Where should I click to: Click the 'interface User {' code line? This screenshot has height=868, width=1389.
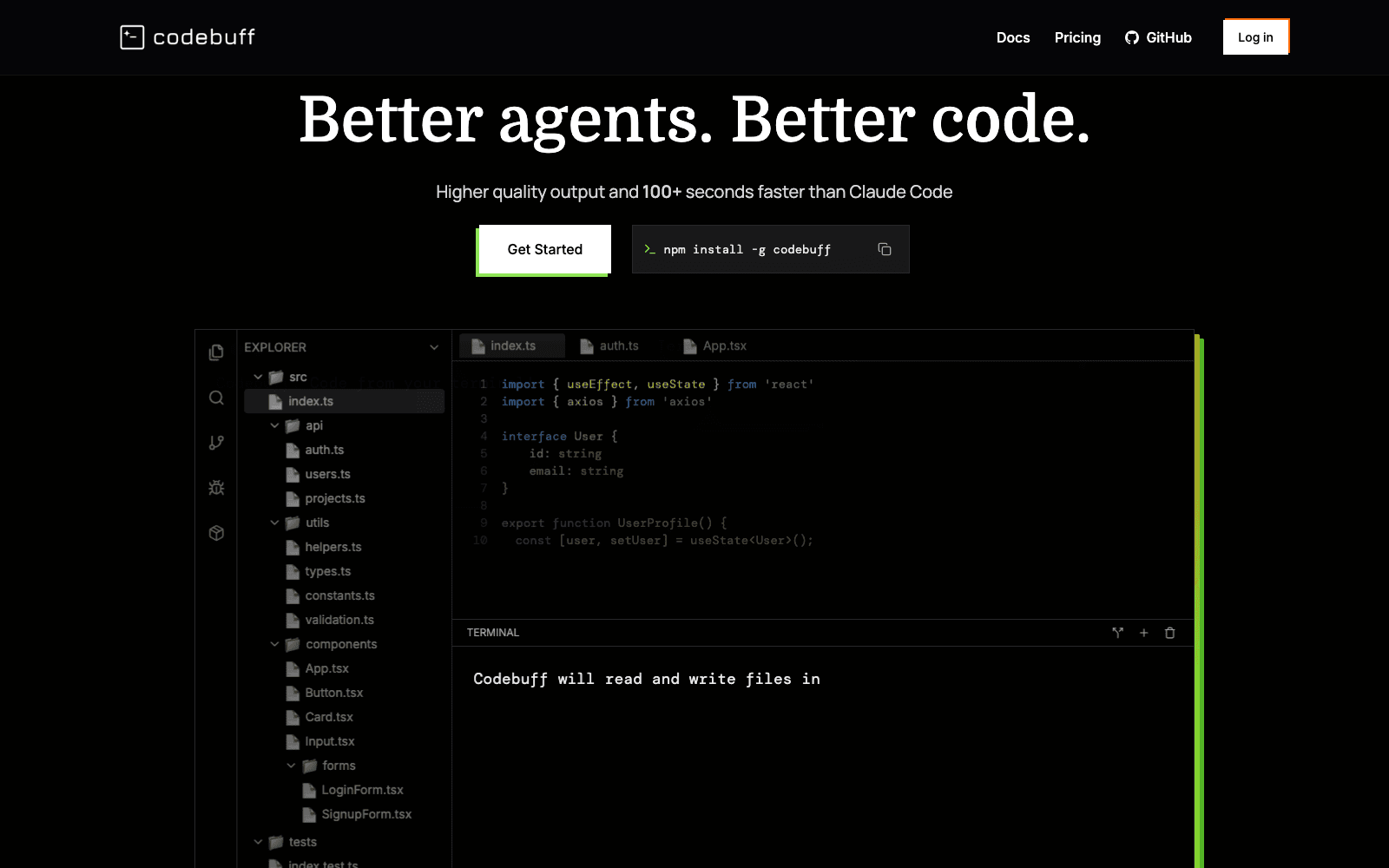point(560,436)
